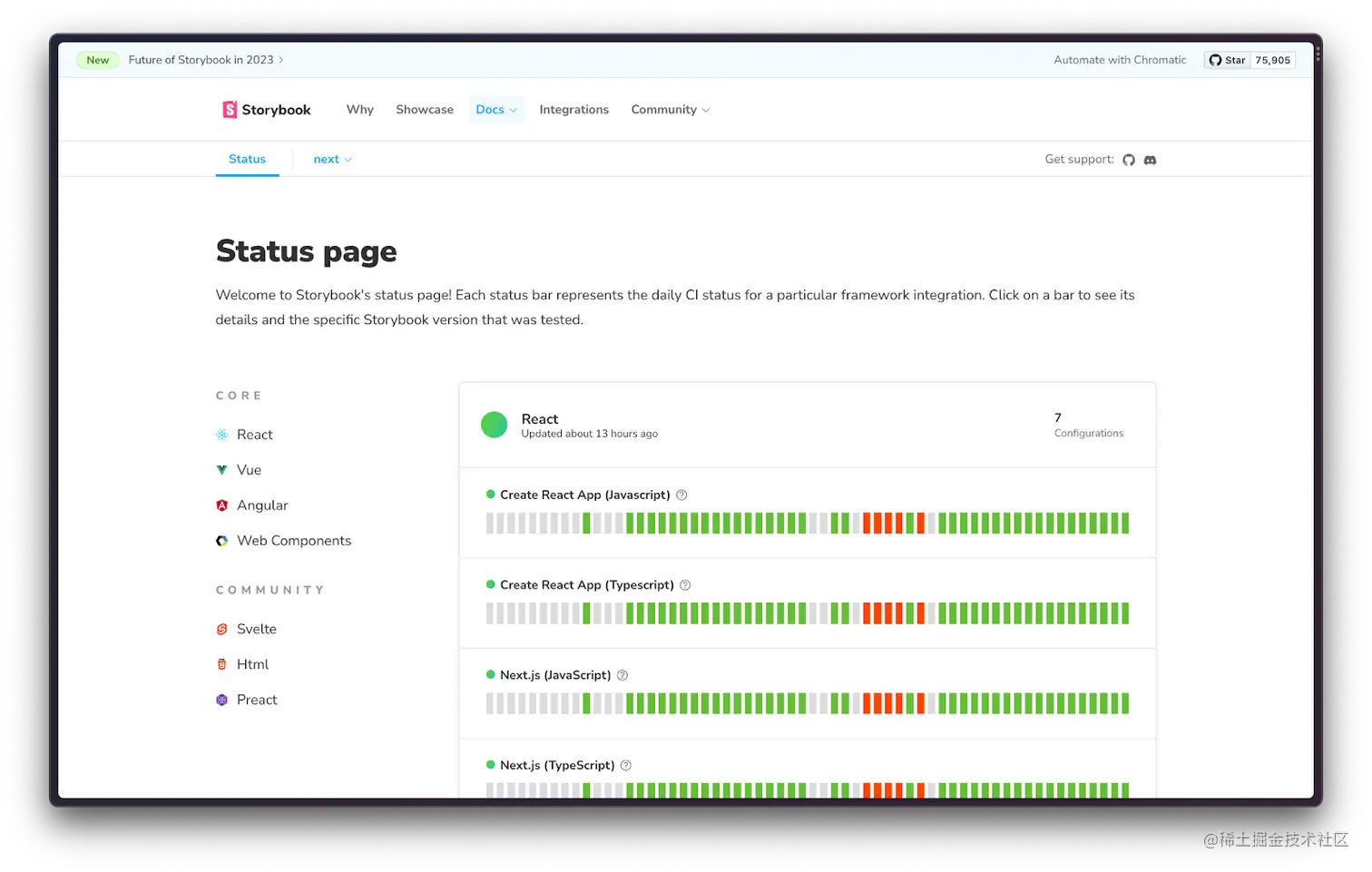The image size is (1372, 872).
Task: Click the Svelte logo icon in sidebar
Action: tap(221, 629)
